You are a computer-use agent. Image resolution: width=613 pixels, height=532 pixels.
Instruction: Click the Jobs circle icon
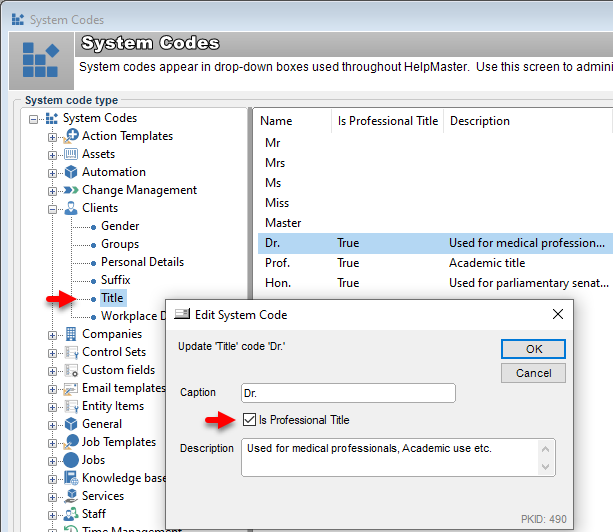[71, 460]
